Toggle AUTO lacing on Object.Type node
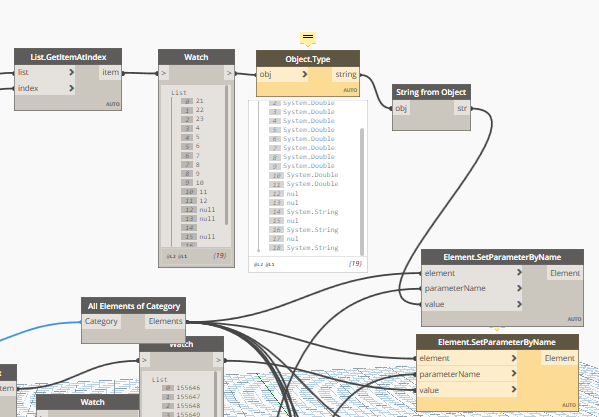 [350, 91]
